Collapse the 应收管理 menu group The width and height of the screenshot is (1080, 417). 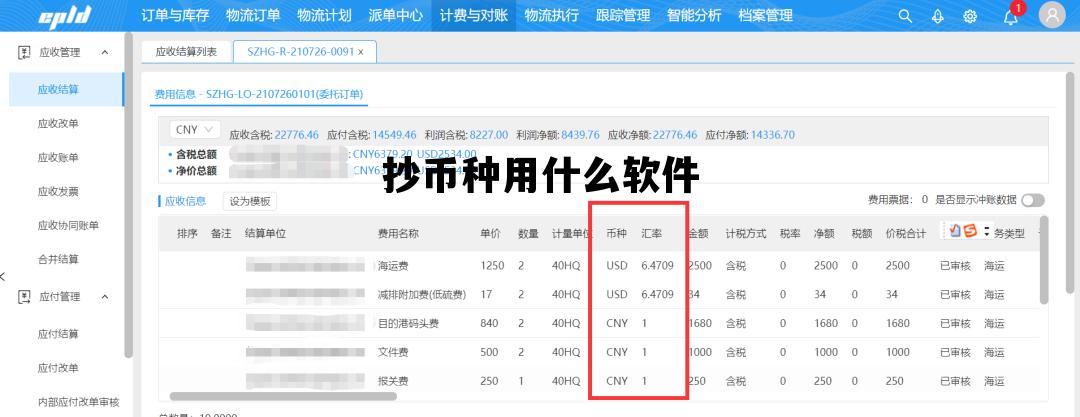(x=105, y=52)
